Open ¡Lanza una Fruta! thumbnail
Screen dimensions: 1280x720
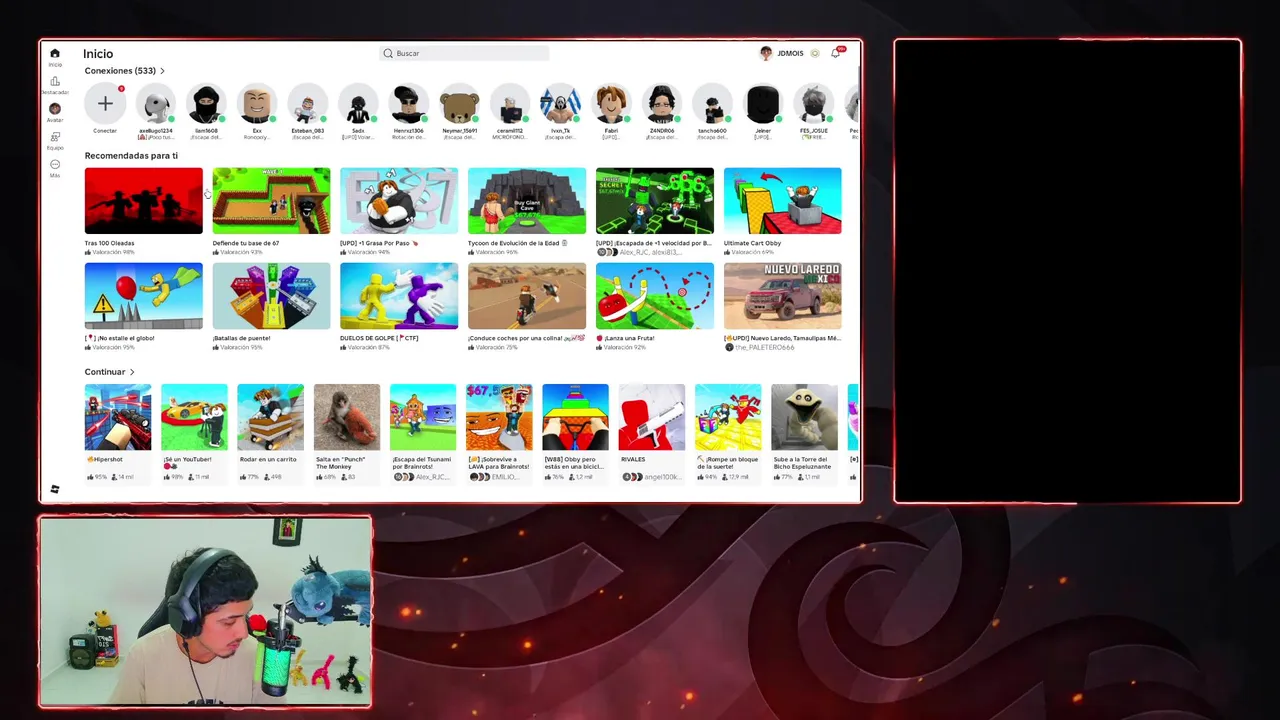tap(655, 296)
